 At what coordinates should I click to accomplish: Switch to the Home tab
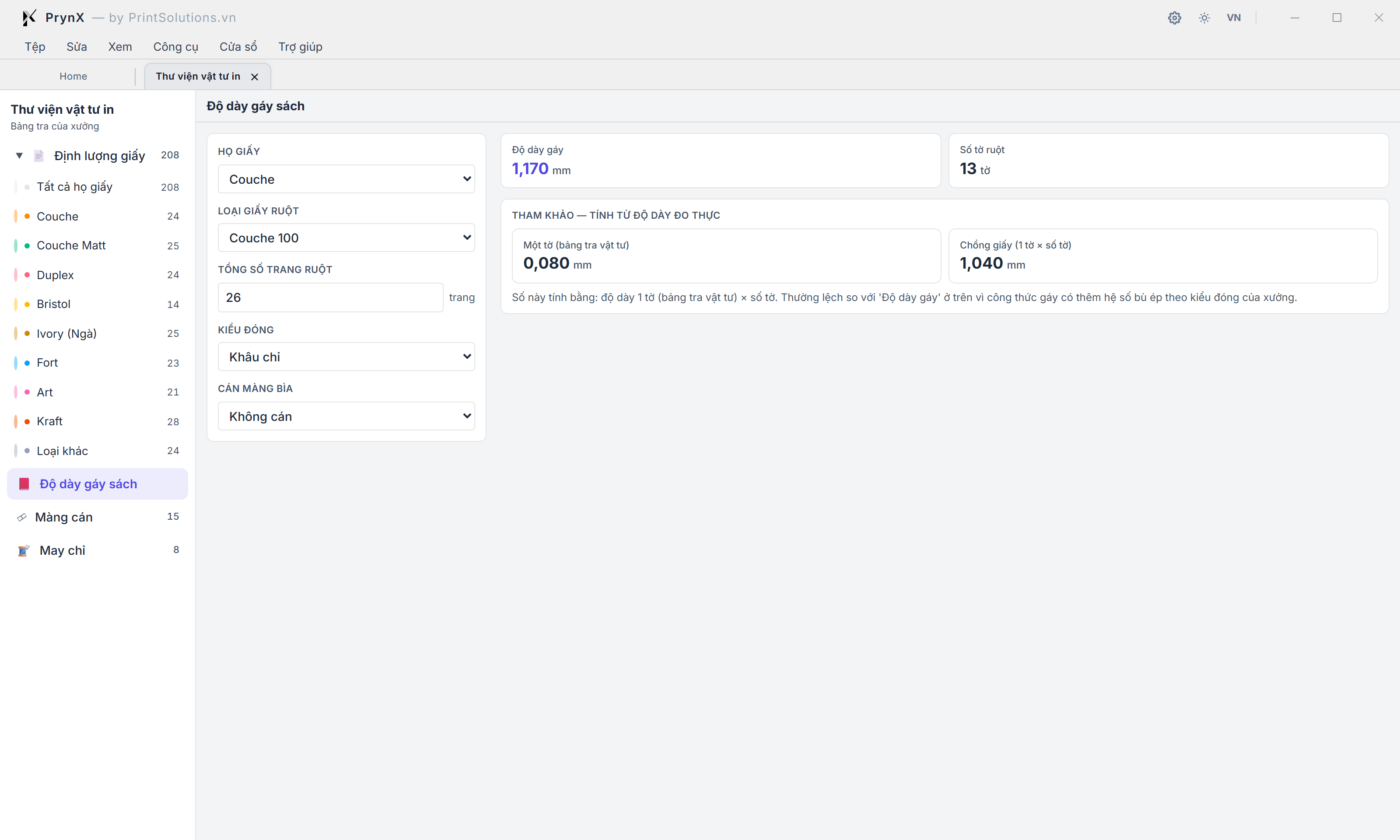[x=73, y=76]
